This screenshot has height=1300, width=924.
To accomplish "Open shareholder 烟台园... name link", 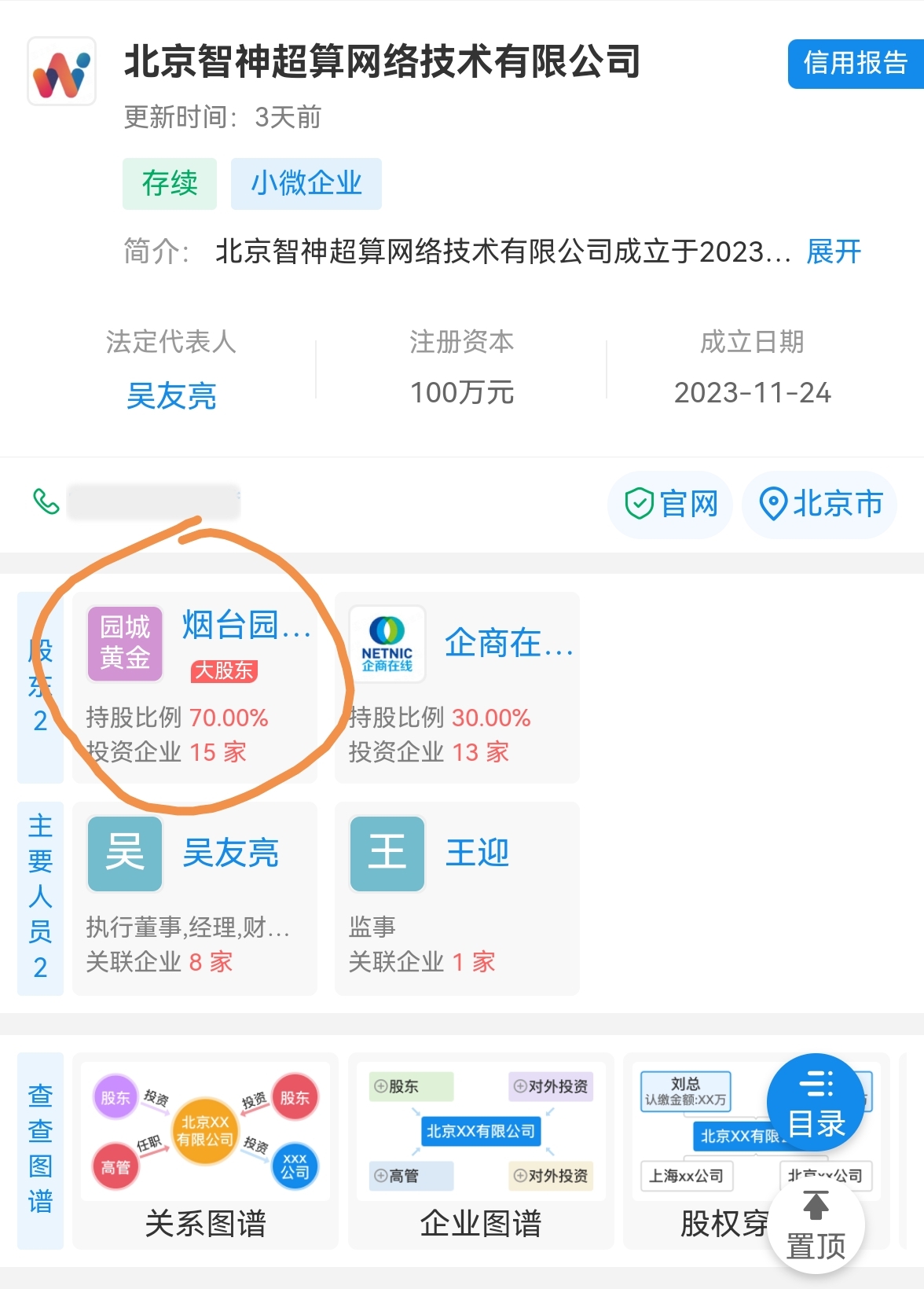I will click(x=247, y=626).
